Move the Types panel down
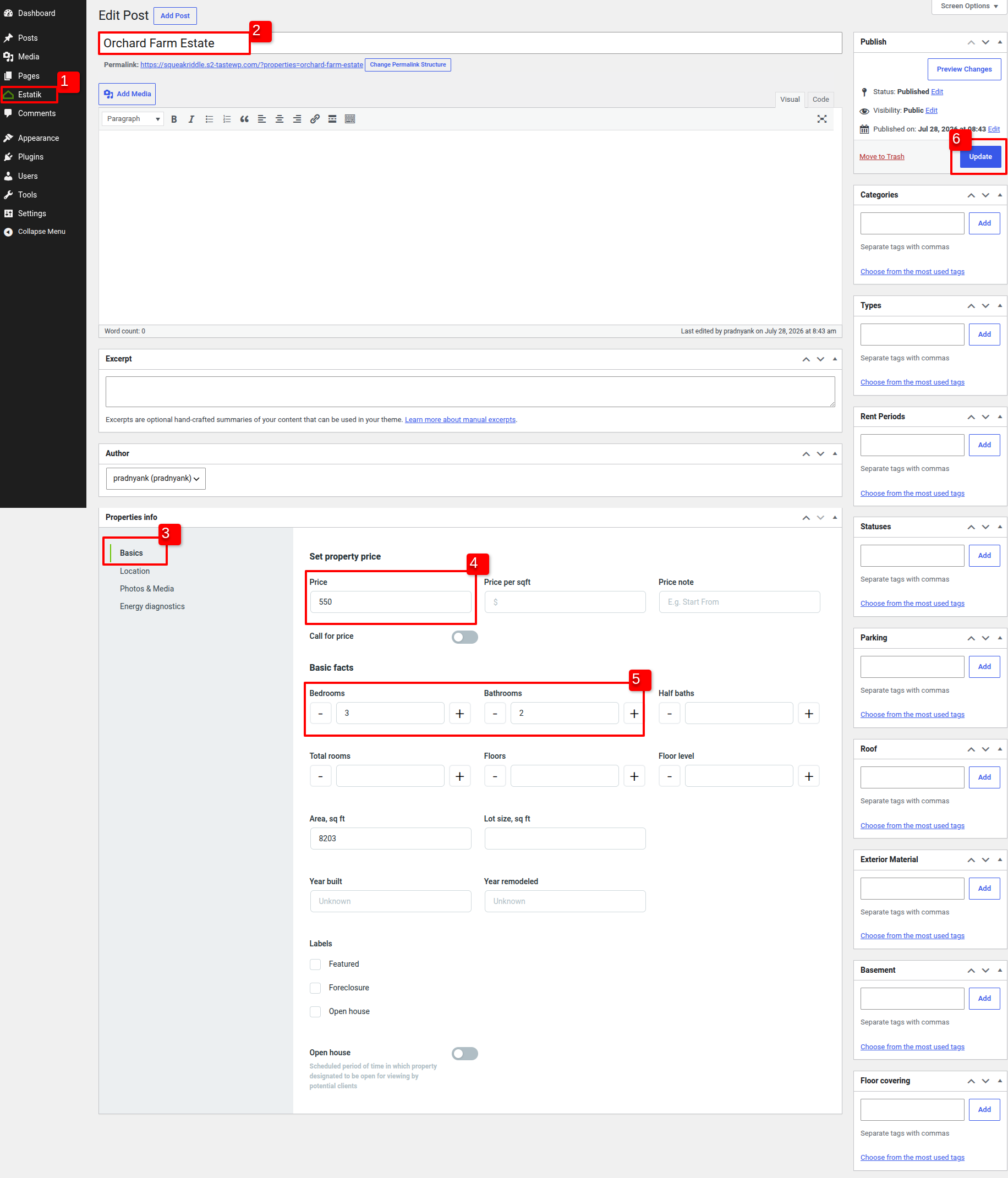 986,306
